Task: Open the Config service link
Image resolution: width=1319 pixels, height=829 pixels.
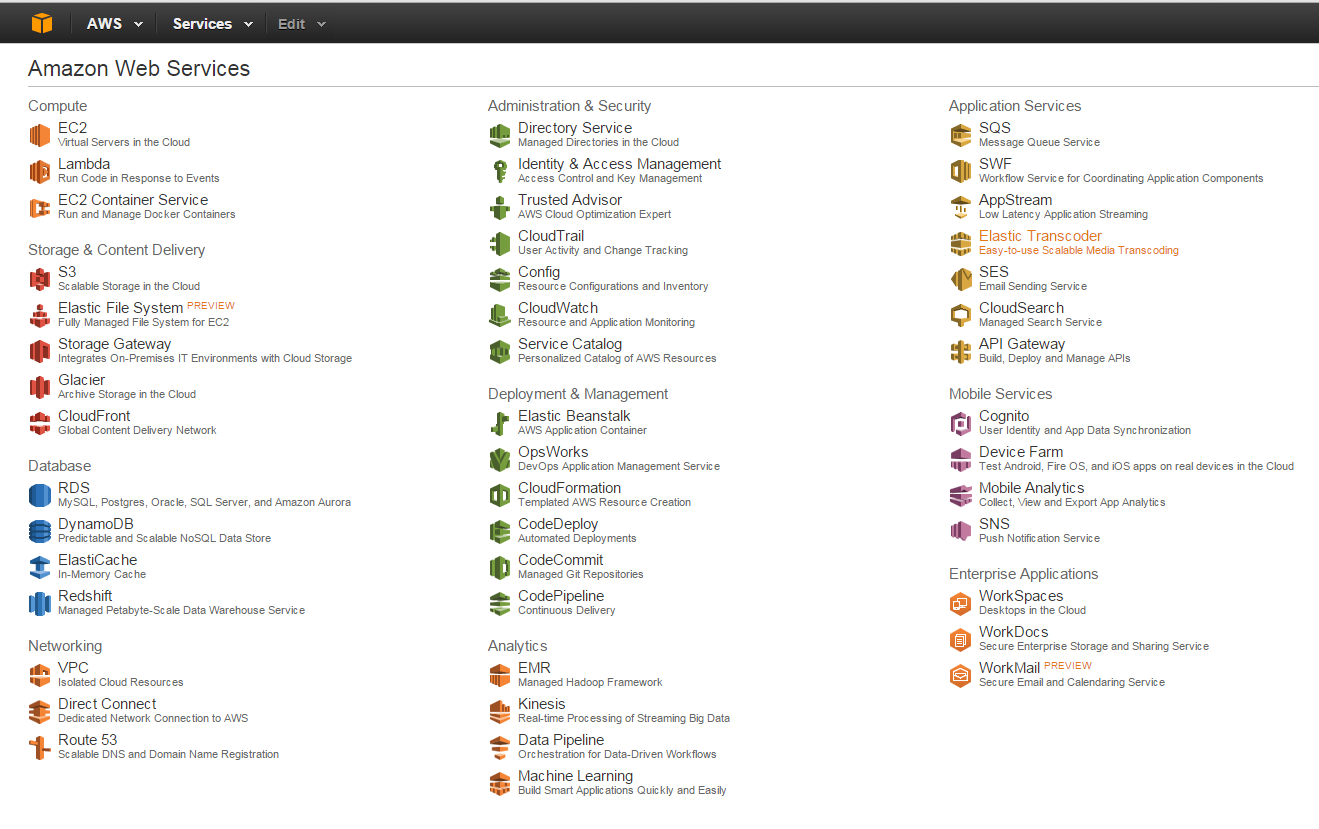Action: pyautogui.click(x=539, y=272)
